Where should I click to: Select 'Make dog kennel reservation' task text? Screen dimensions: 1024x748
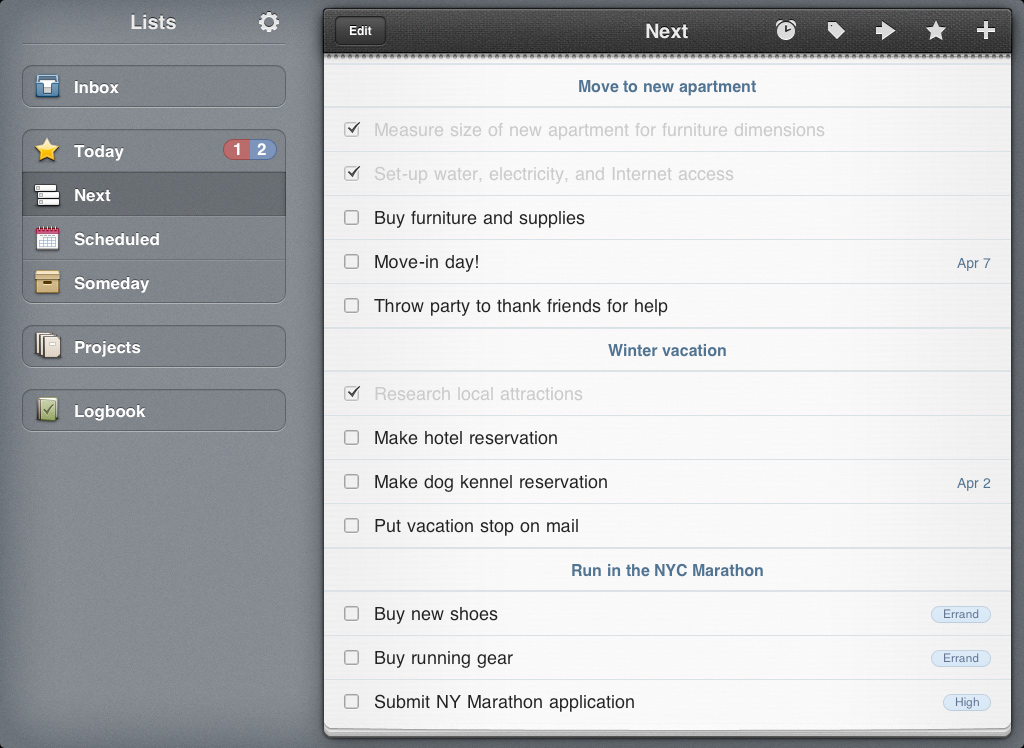point(490,482)
